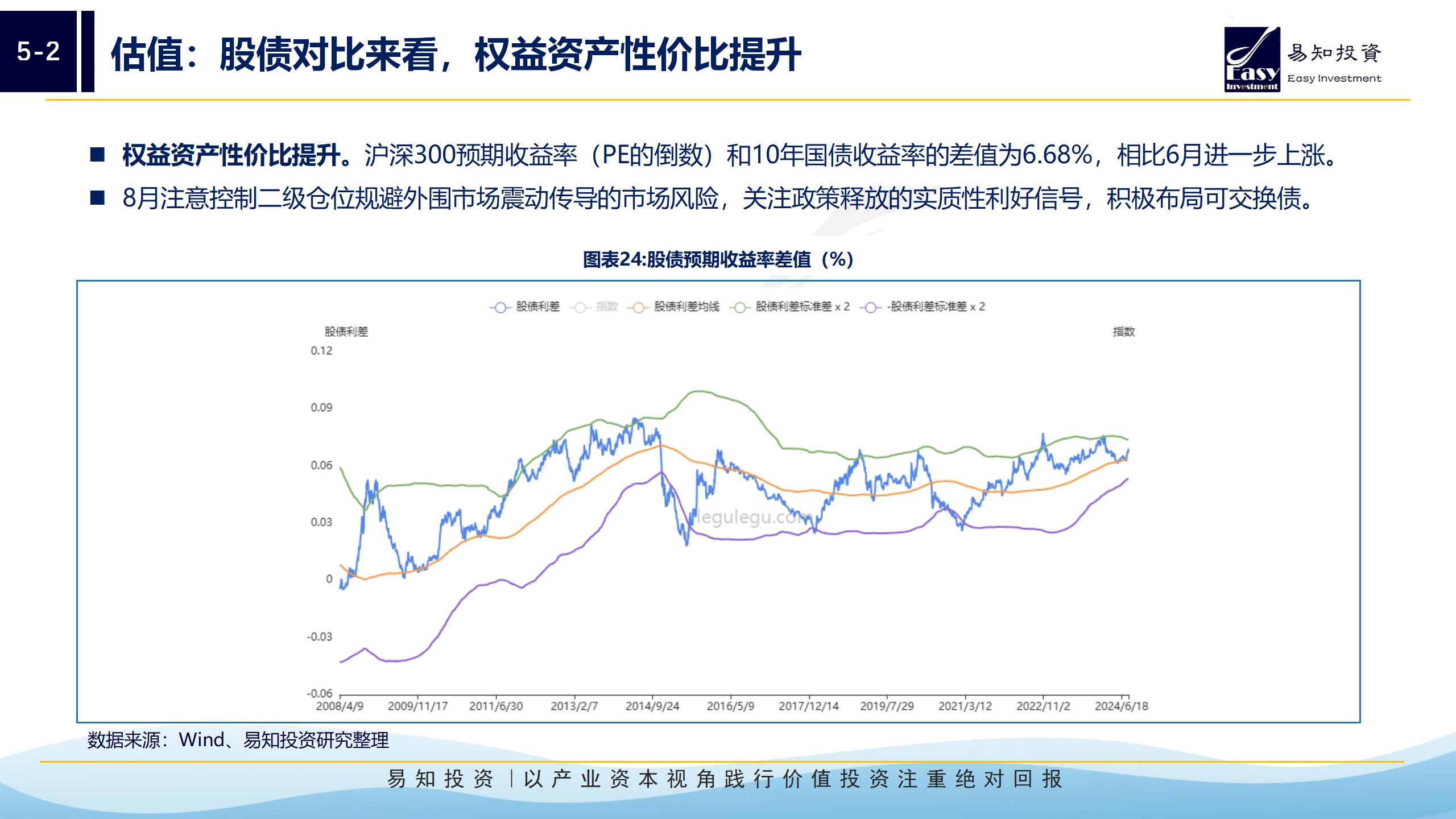Click the 2024/6/18 x-axis date

click(1122, 706)
